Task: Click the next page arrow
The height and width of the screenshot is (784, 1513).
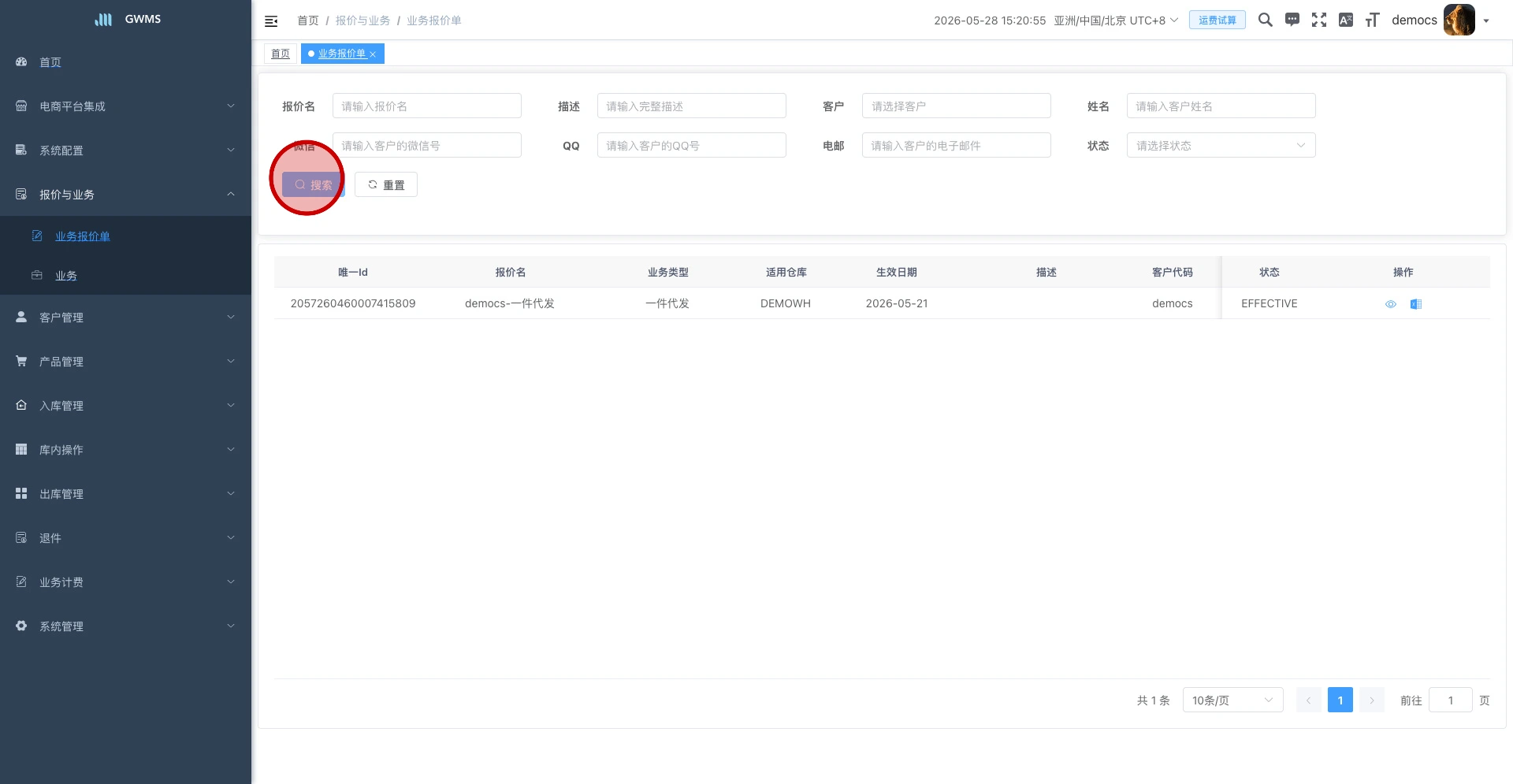Action: point(1372,700)
